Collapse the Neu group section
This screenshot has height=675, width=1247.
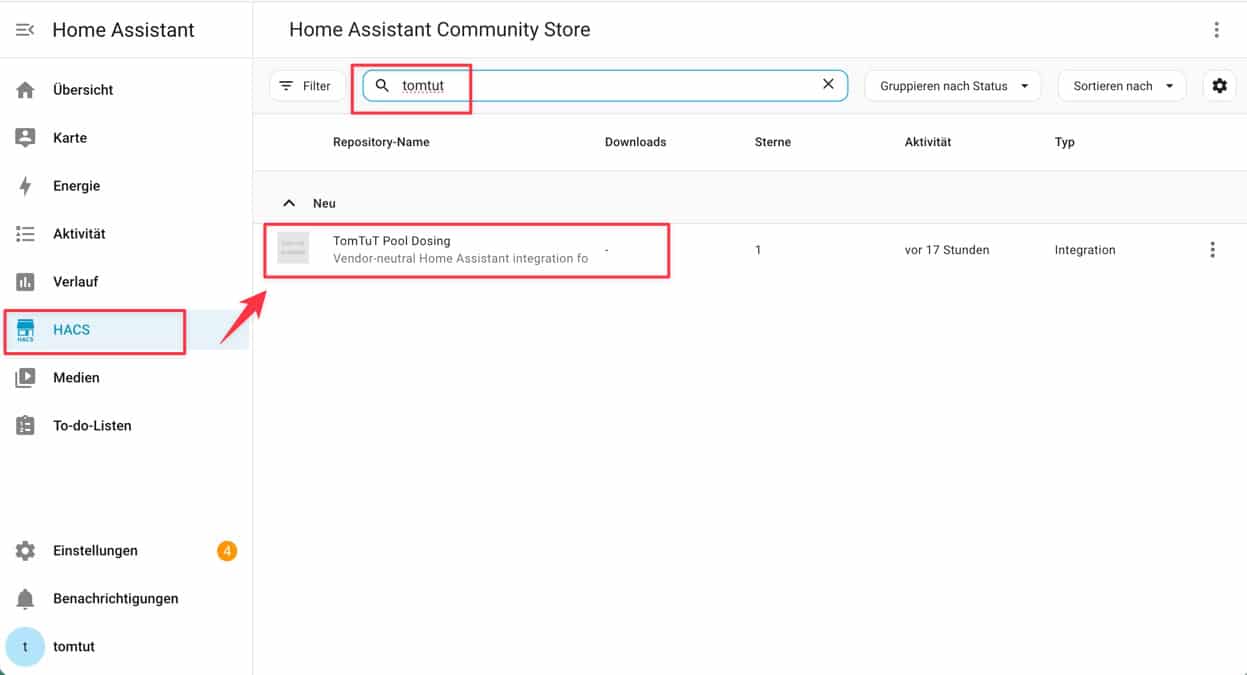click(290, 203)
